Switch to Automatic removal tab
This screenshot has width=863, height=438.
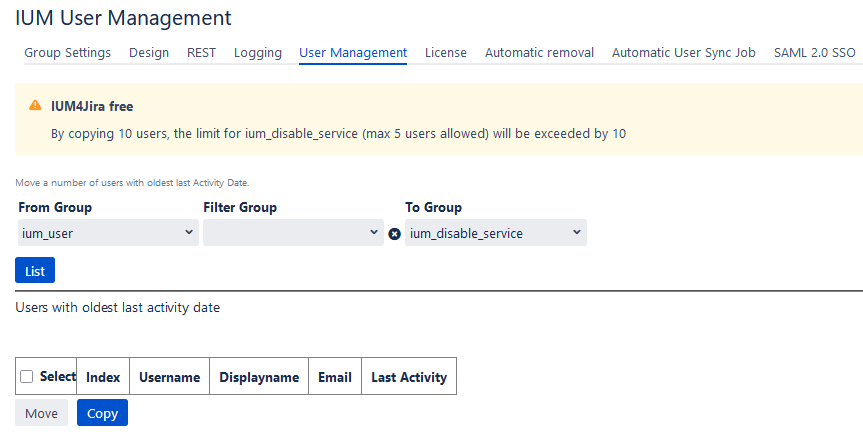point(539,53)
